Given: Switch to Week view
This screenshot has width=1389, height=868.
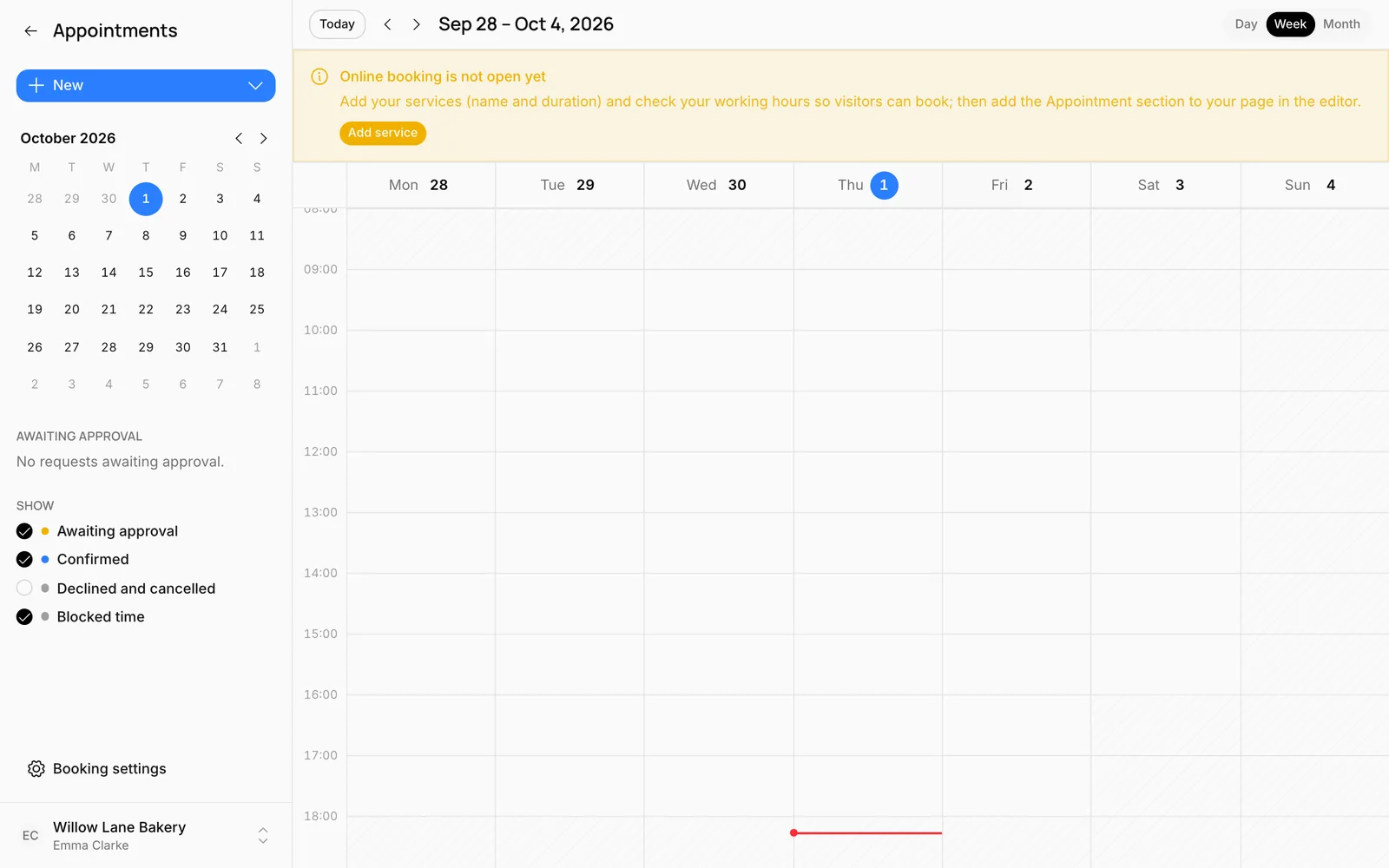Looking at the screenshot, I should tap(1290, 24).
